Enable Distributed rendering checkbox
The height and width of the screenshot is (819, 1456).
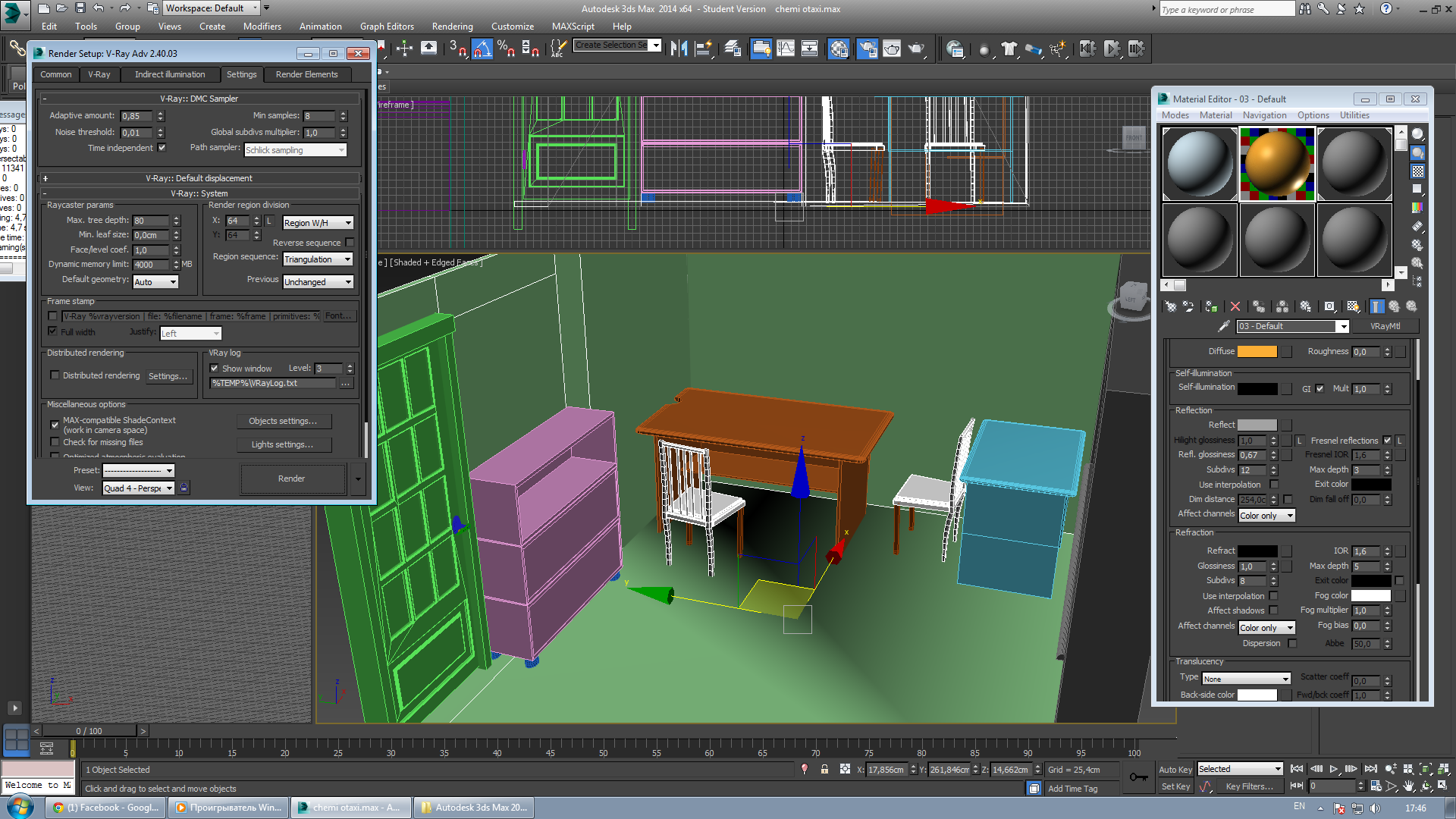tap(55, 375)
